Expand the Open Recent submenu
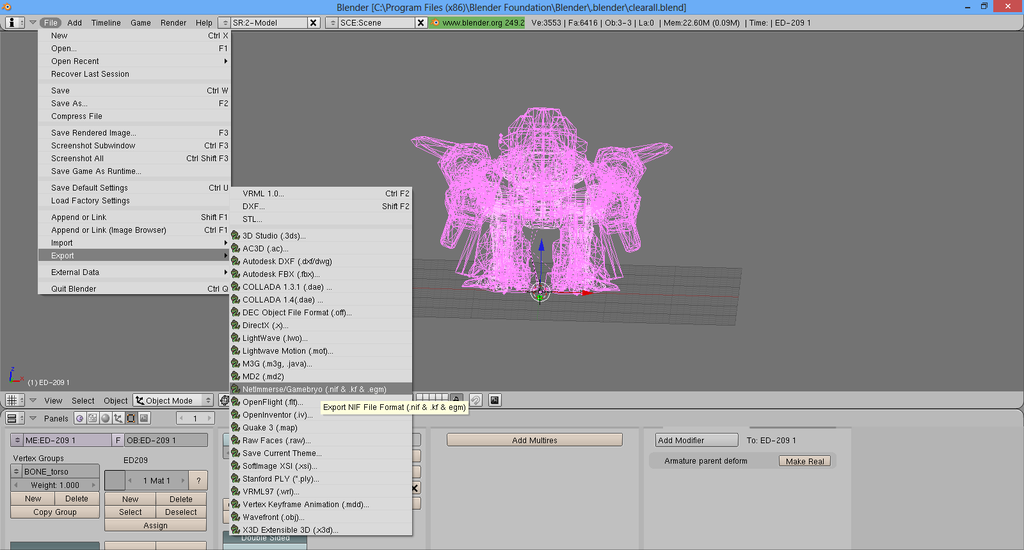 (x=134, y=61)
